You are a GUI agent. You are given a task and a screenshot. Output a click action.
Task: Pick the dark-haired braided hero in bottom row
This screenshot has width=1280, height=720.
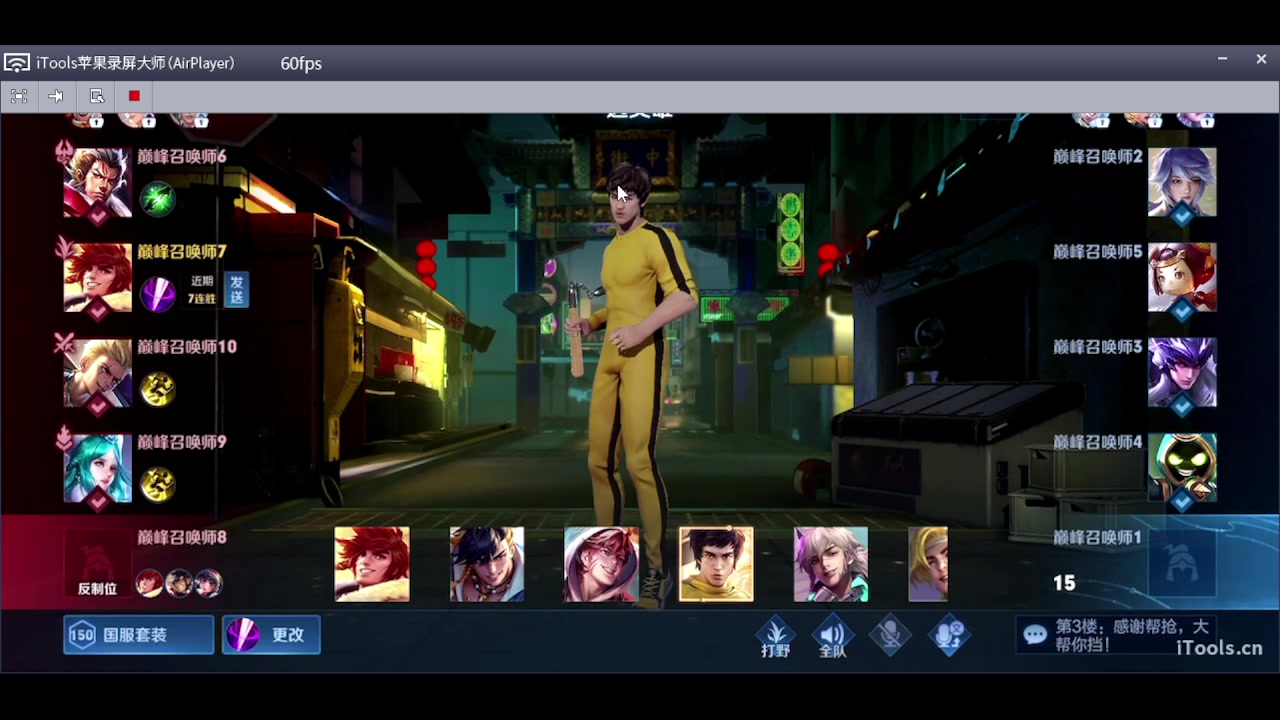(487, 564)
